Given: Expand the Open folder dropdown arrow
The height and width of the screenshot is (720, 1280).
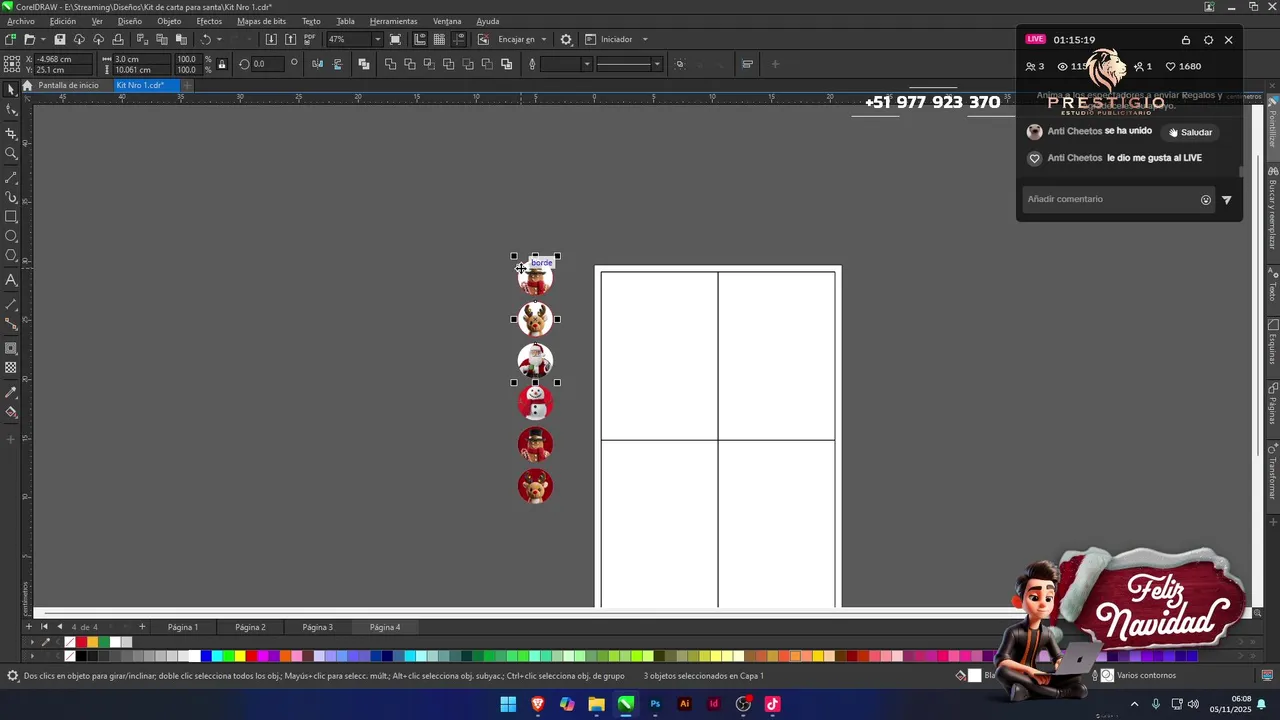Looking at the screenshot, I should point(43,39).
